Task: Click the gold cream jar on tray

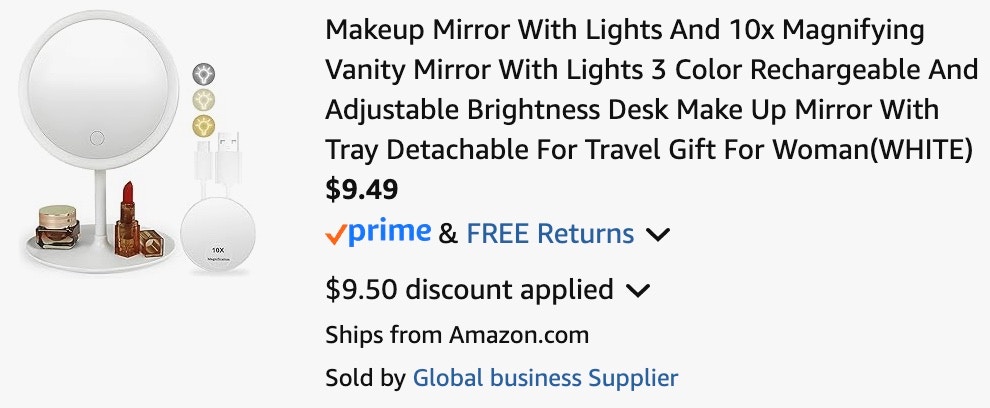Action: coord(57,224)
